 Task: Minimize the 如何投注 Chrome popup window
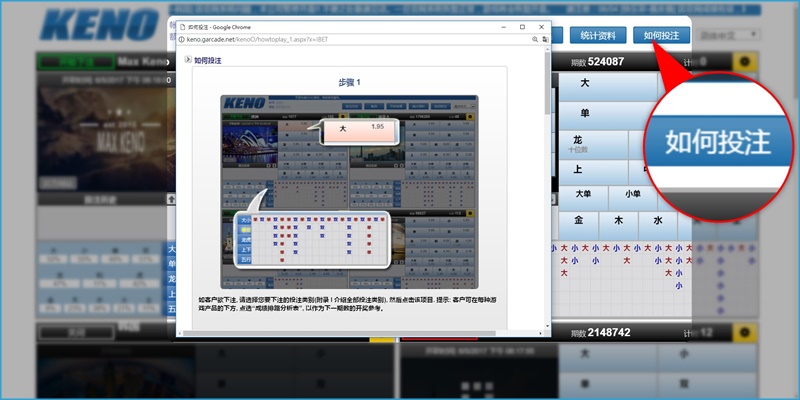[x=504, y=27]
